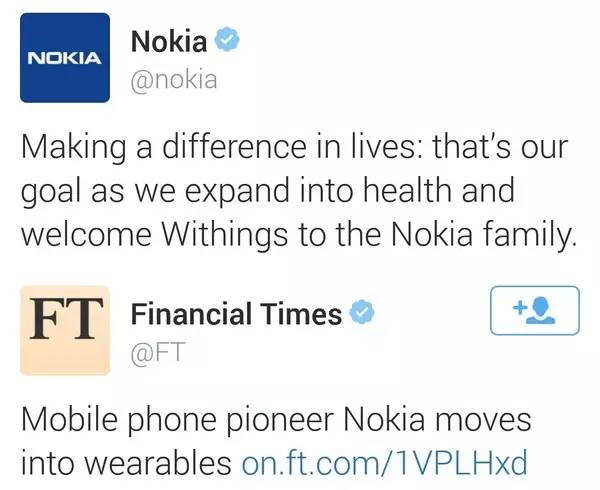Click the blue Nokia logo avatar

(64, 58)
